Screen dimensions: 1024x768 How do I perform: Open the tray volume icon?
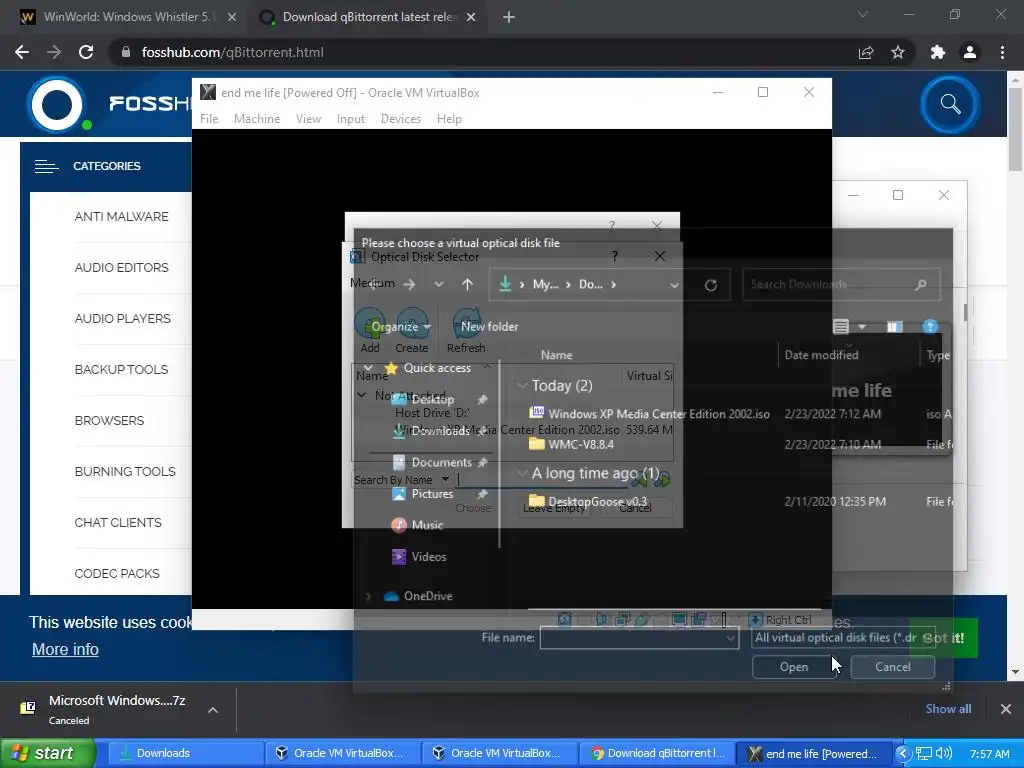943,753
